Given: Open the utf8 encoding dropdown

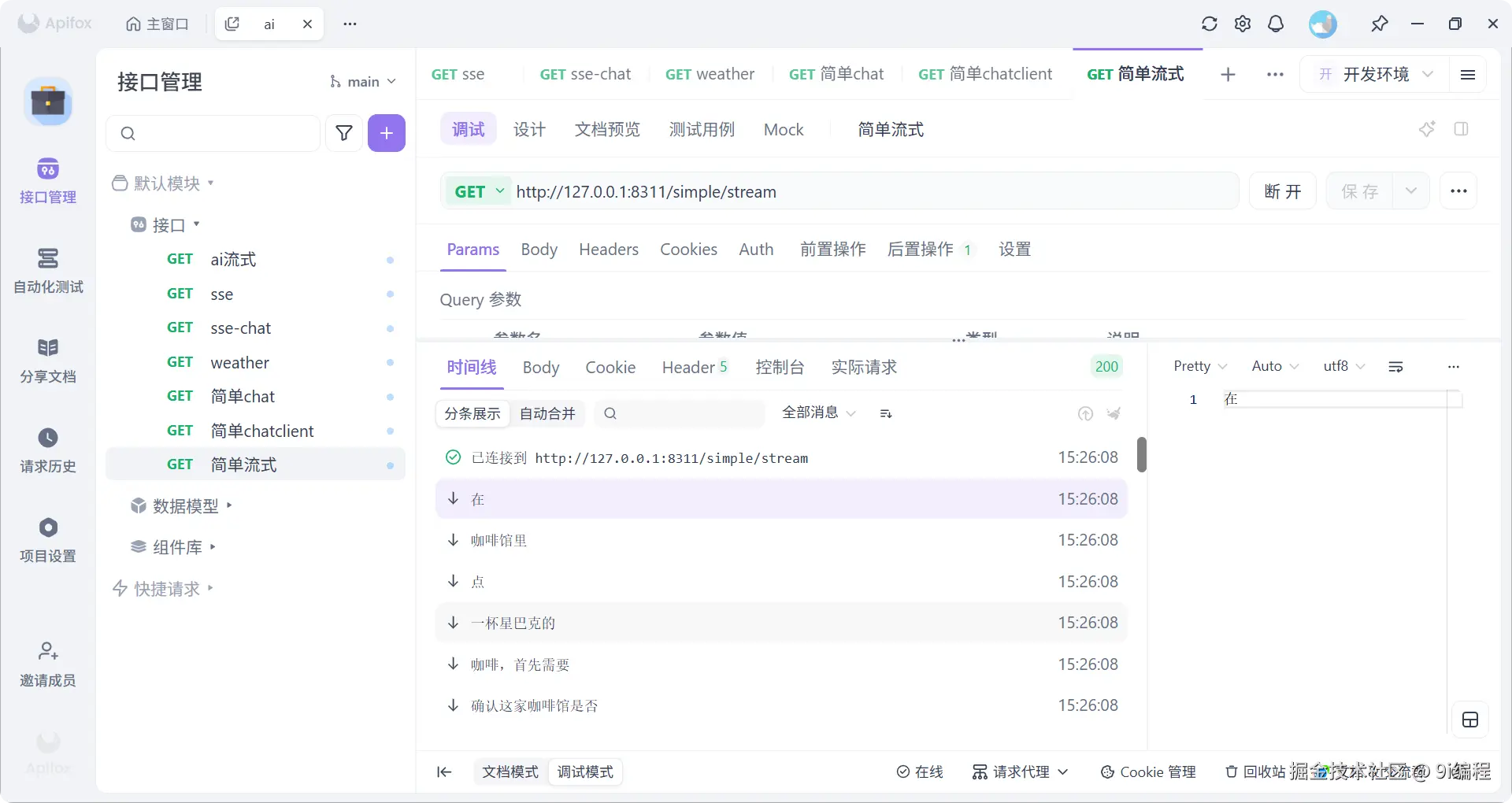Looking at the screenshot, I should [x=1343, y=366].
